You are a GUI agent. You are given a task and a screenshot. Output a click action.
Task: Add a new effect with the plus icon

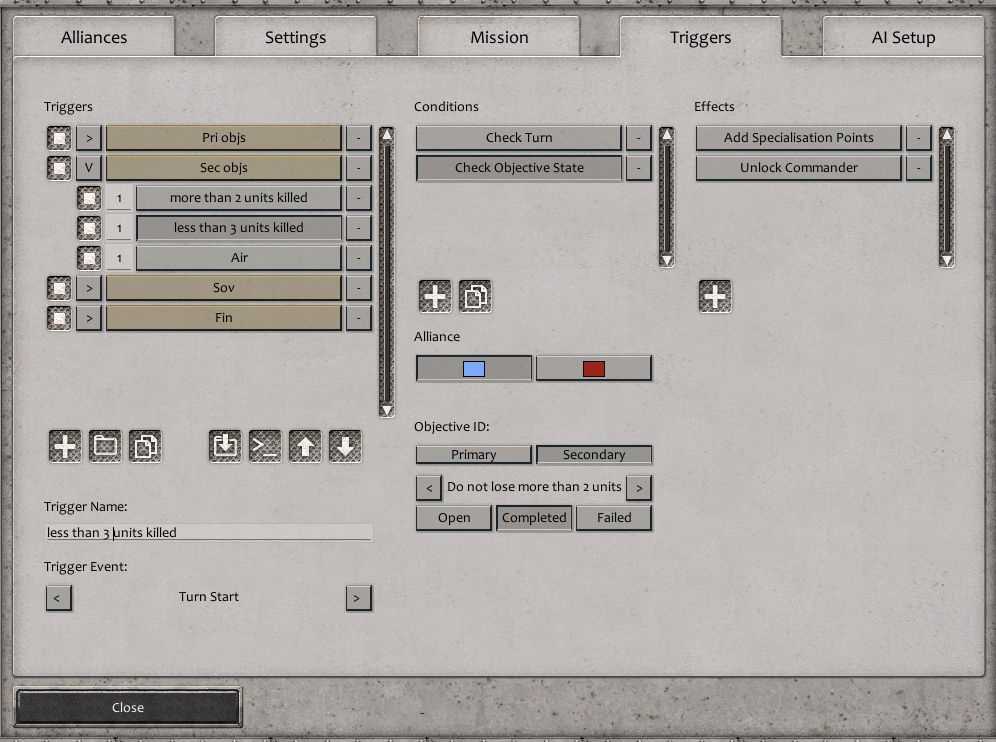coord(714,296)
